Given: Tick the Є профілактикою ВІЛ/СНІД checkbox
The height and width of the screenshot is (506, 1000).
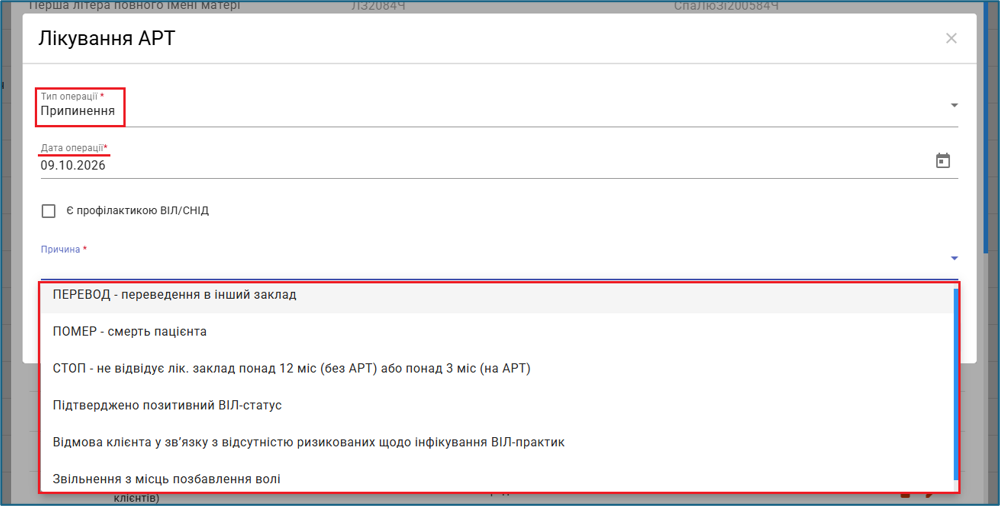Looking at the screenshot, I should click(x=48, y=211).
